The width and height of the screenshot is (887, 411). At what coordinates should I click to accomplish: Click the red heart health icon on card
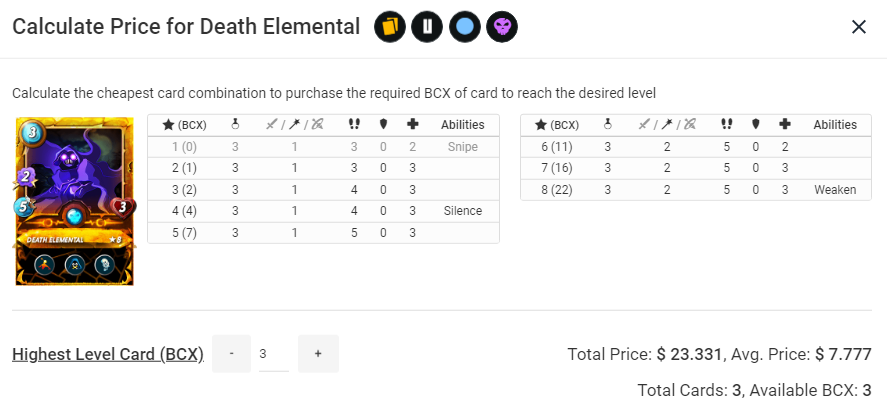[x=122, y=207]
